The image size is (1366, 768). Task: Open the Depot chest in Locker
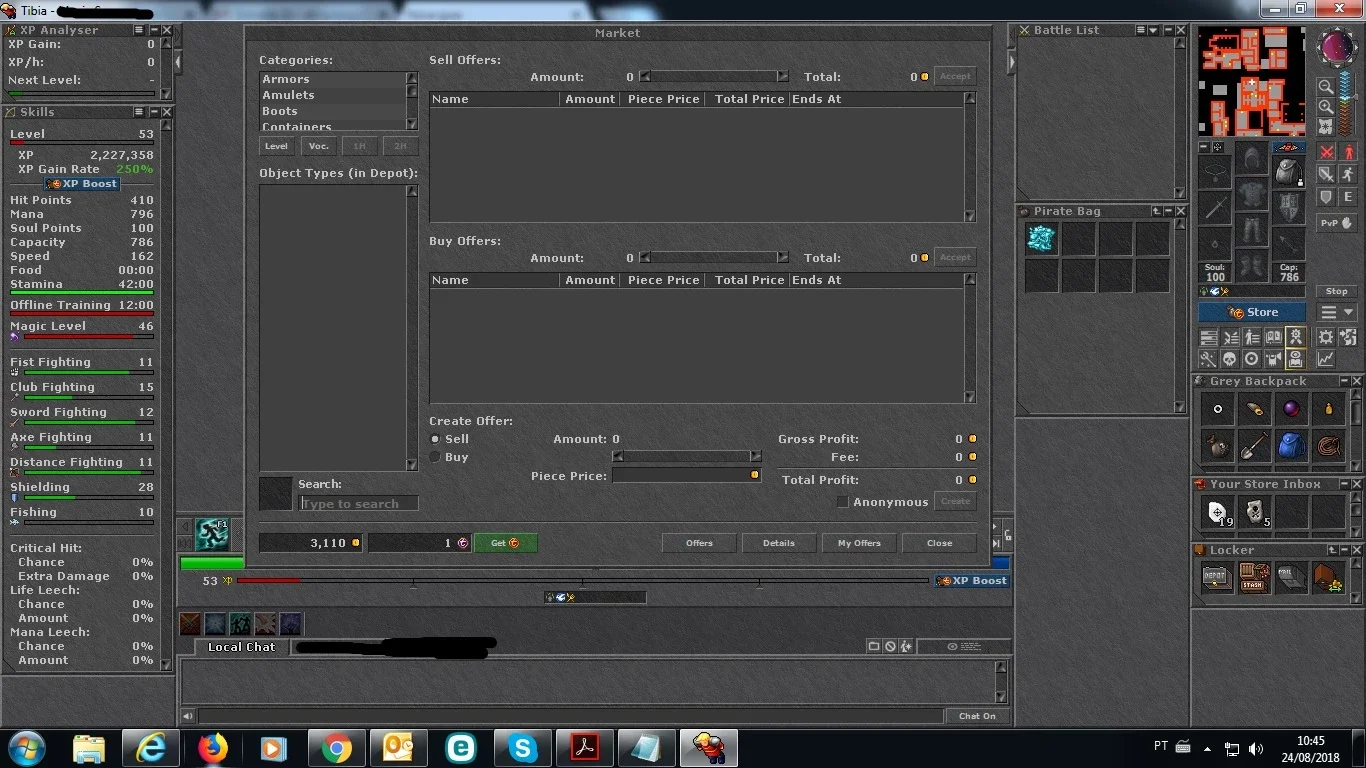[x=1217, y=577]
